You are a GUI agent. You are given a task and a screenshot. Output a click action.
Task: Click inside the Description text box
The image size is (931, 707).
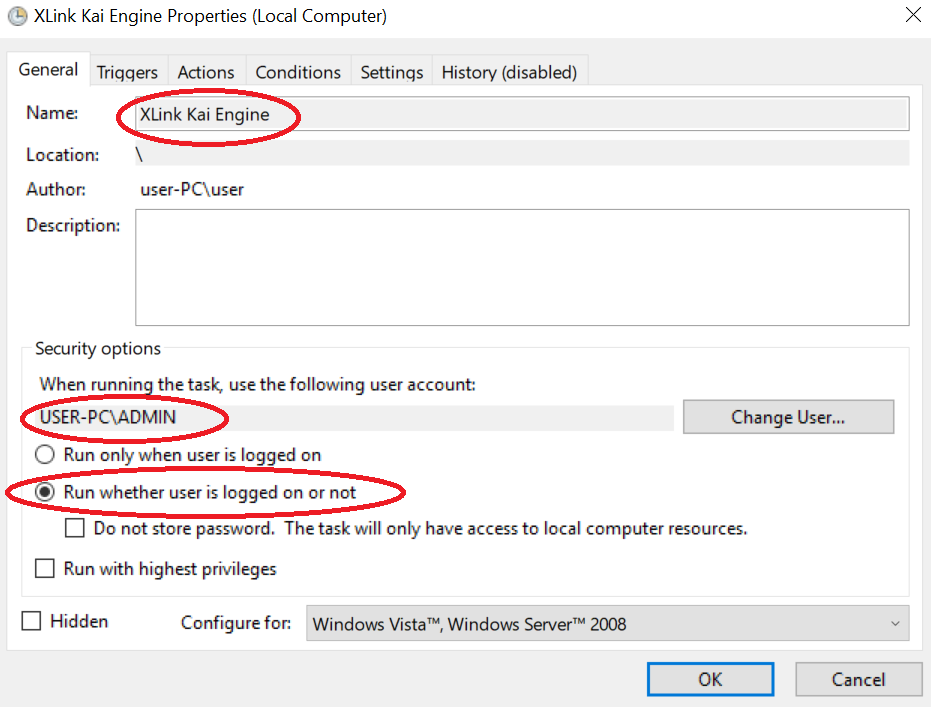point(522,267)
